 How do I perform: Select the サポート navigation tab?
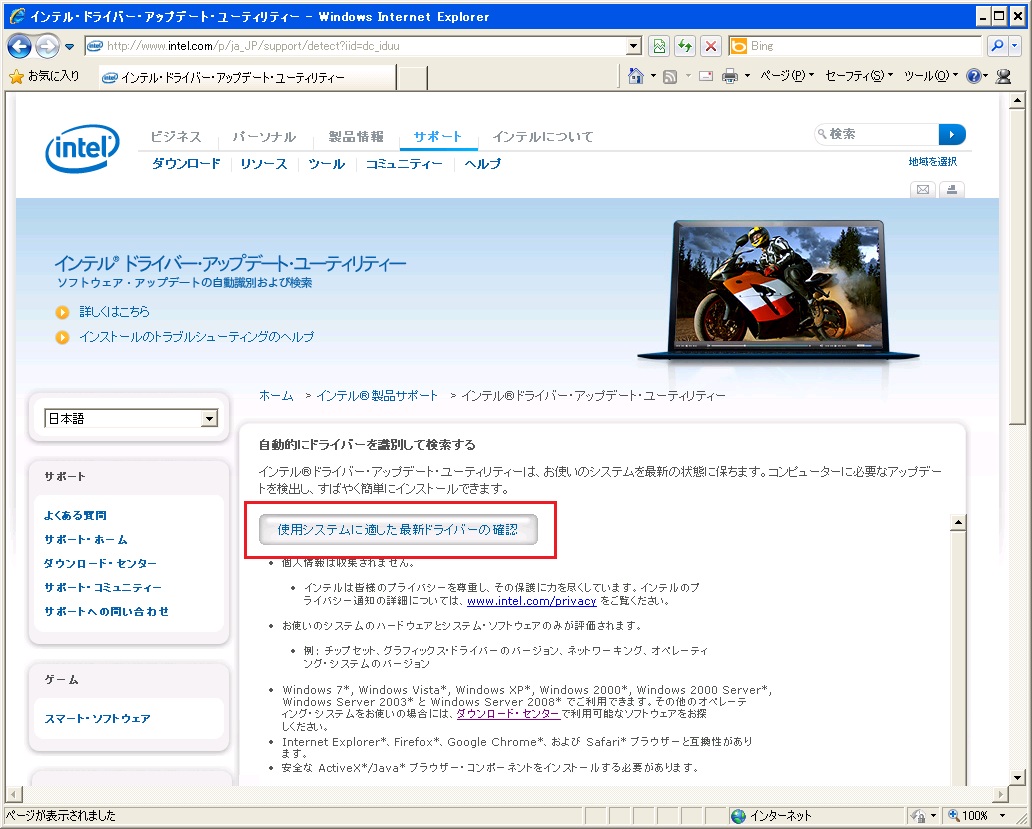click(438, 136)
